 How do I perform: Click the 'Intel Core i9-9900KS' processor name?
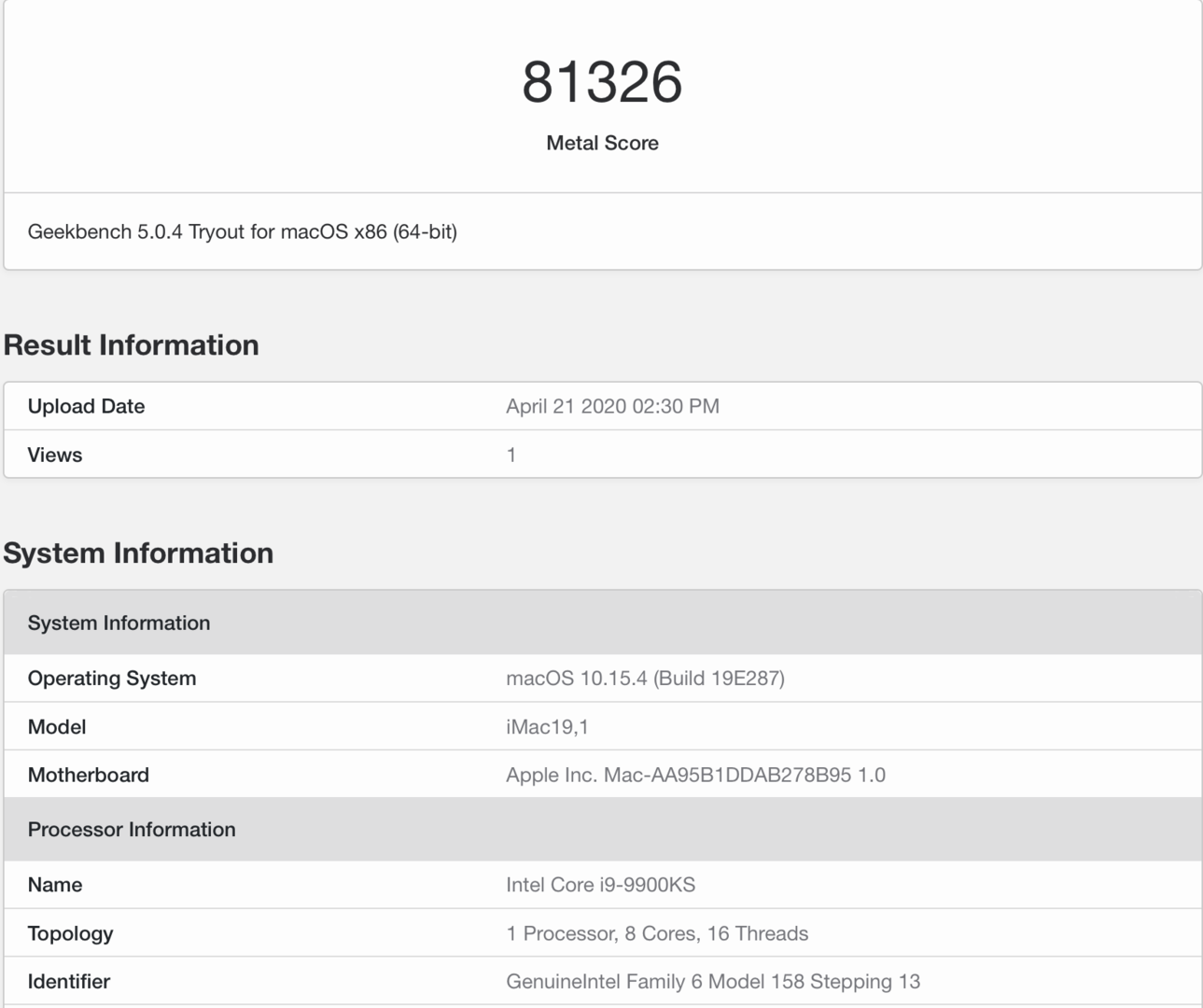(600, 885)
